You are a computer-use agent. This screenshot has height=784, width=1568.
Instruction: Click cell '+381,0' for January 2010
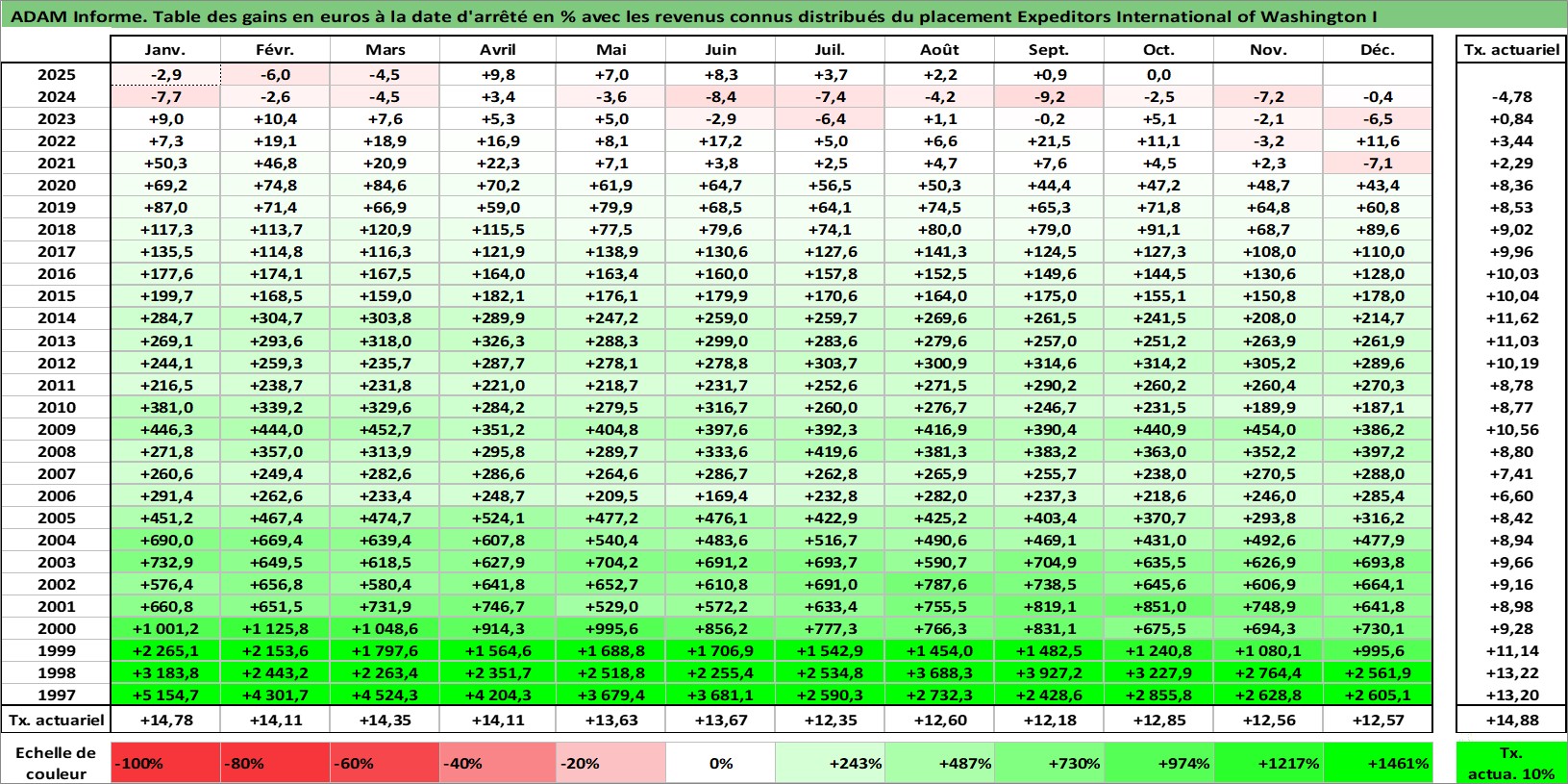coord(165,407)
